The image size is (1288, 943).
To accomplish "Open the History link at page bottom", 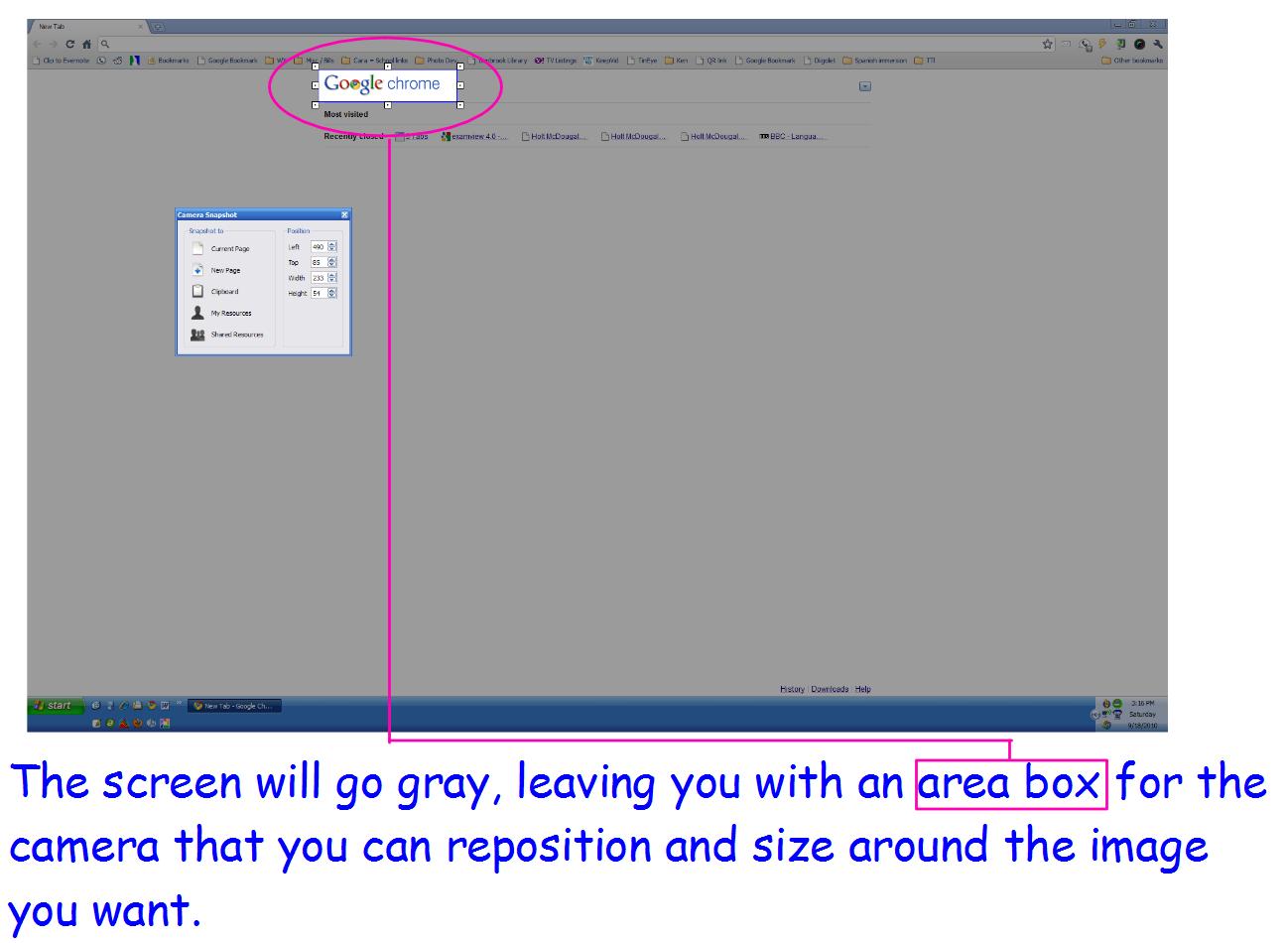I will pyautogui.click(x=791, y=687).
